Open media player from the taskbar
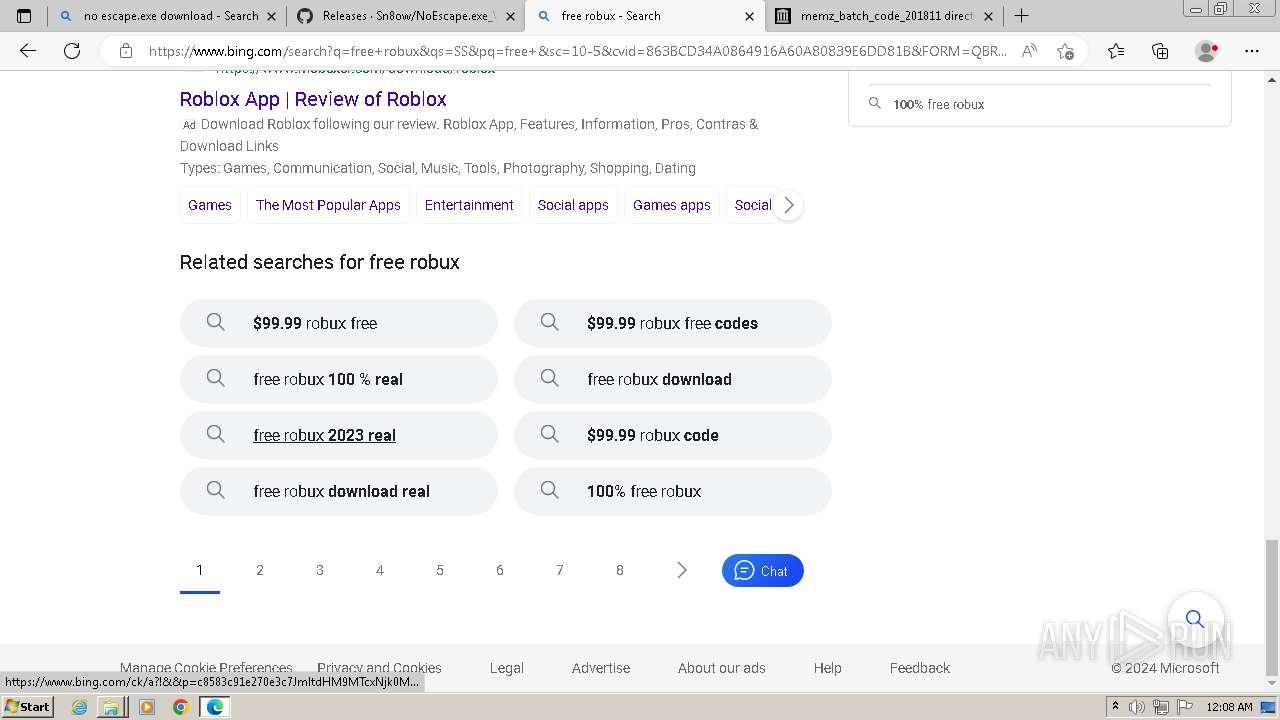1280x720 pixels. tap(147, 707)
